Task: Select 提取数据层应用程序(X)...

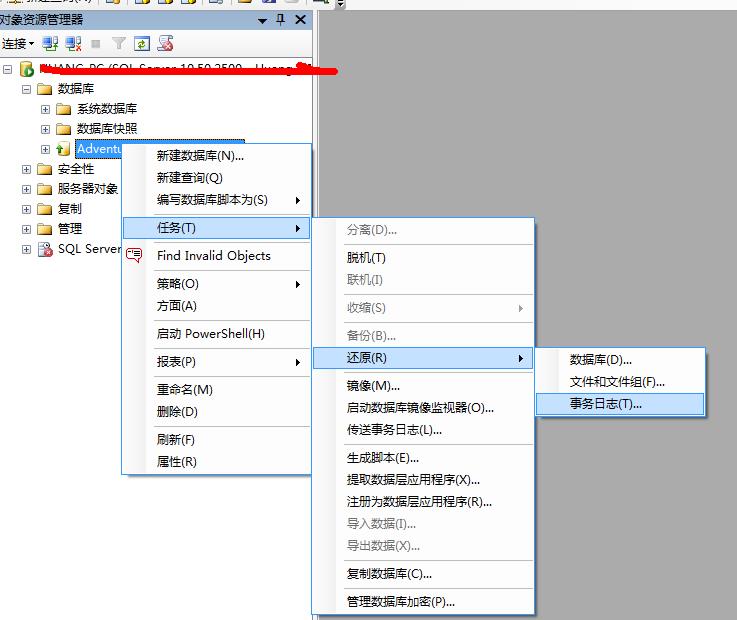Action: coord(423,480)
